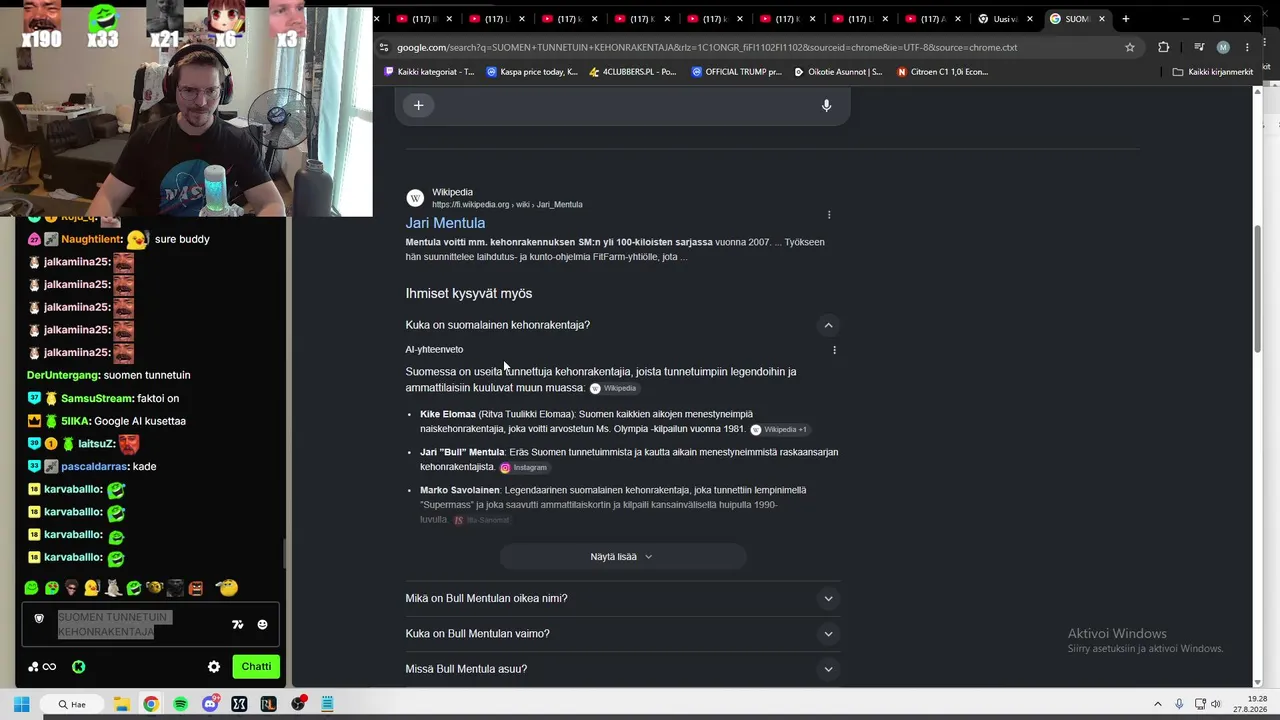
Task: Open the 'Jari Mentula' Wikipedia result
Action: pyautogui.click(x=445, y=223)
